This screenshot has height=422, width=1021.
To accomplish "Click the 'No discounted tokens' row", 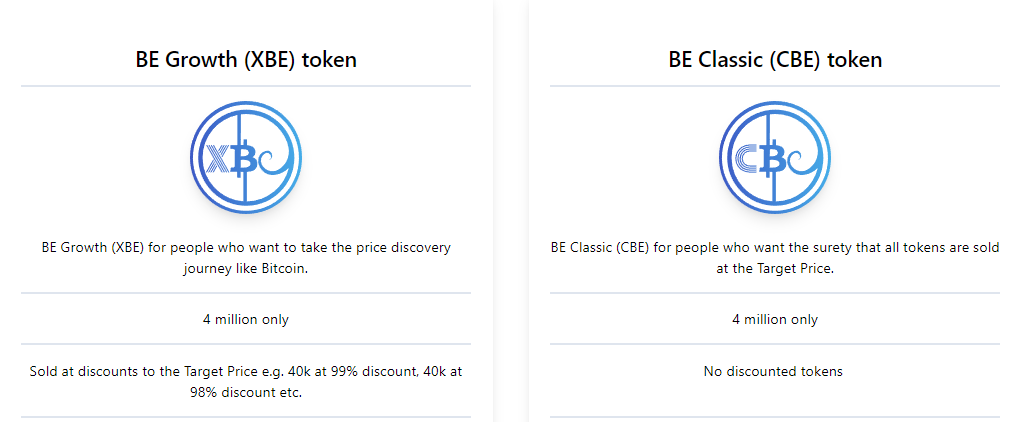I will pyautogui.click(x=774, y=372).
